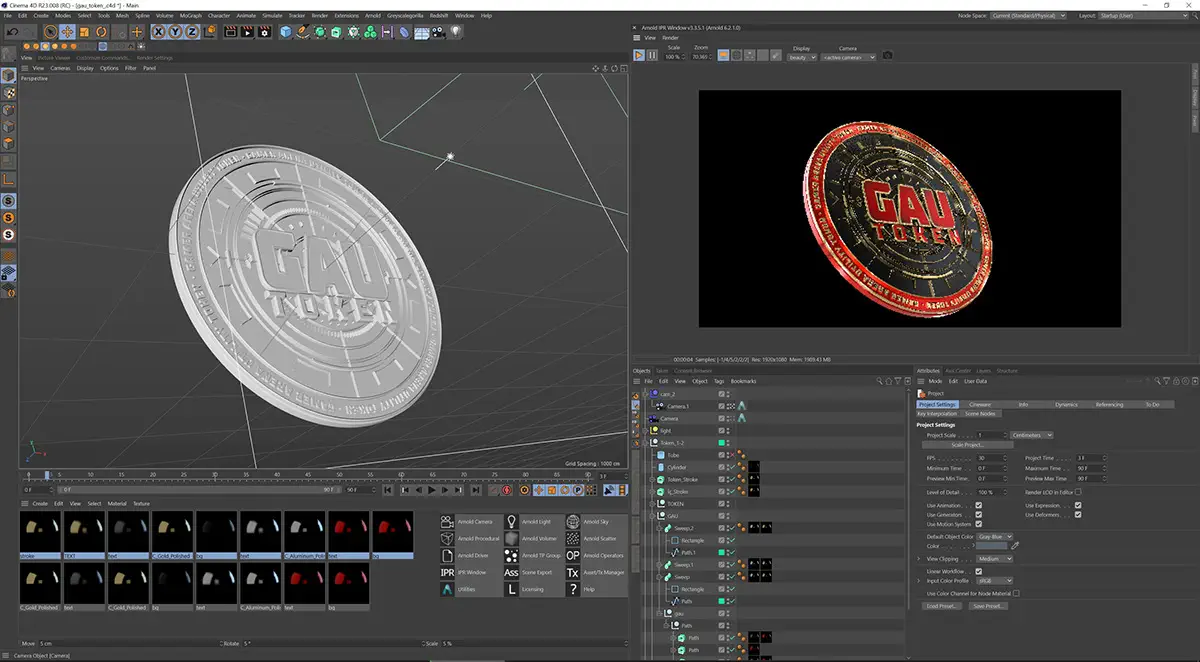Open the IPR active camera dropdown
The height and width of the screenshot is (662, 1200).
coord(849,57)
